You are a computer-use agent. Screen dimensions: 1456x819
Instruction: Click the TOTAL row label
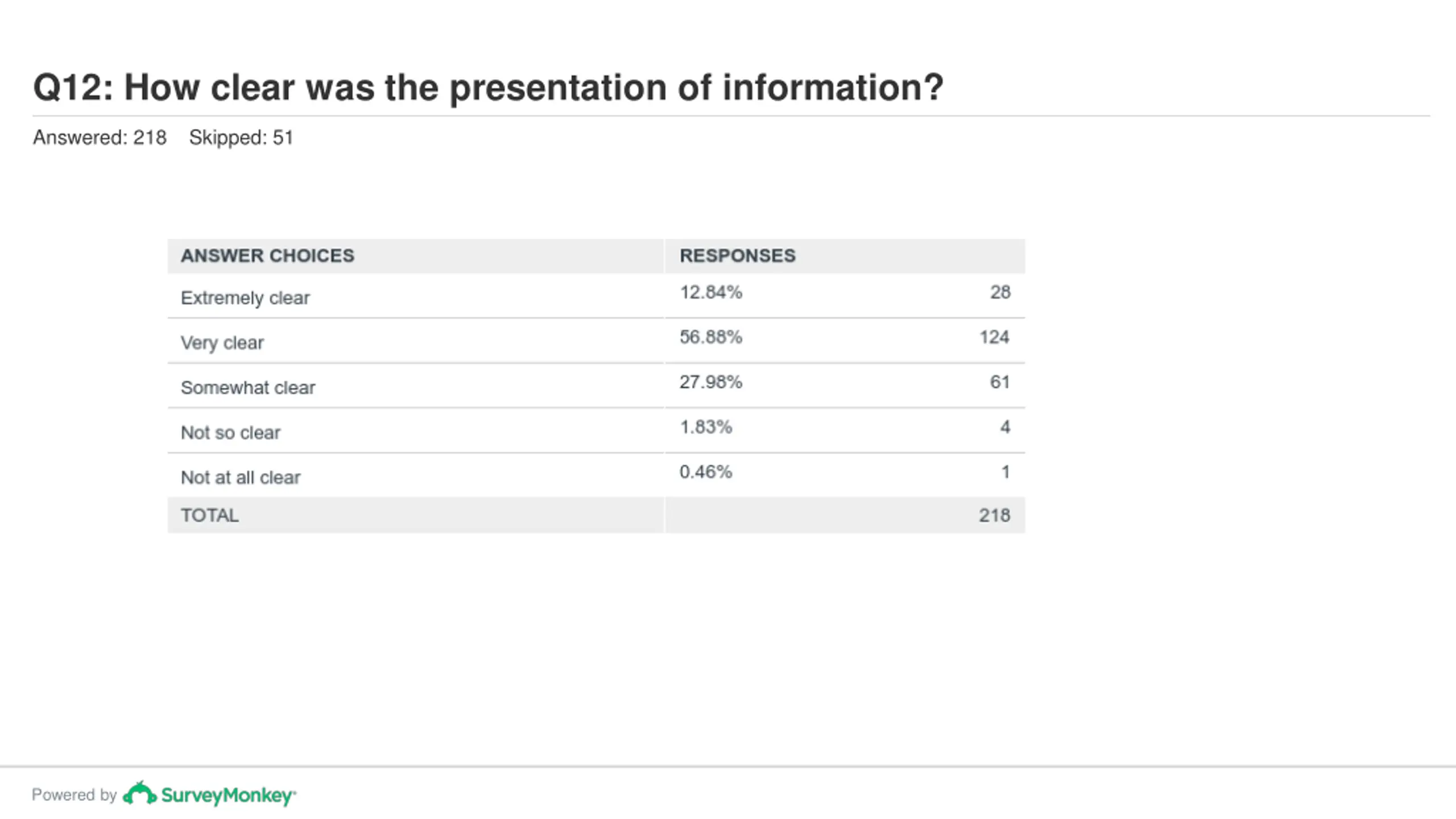pos(210,515)
